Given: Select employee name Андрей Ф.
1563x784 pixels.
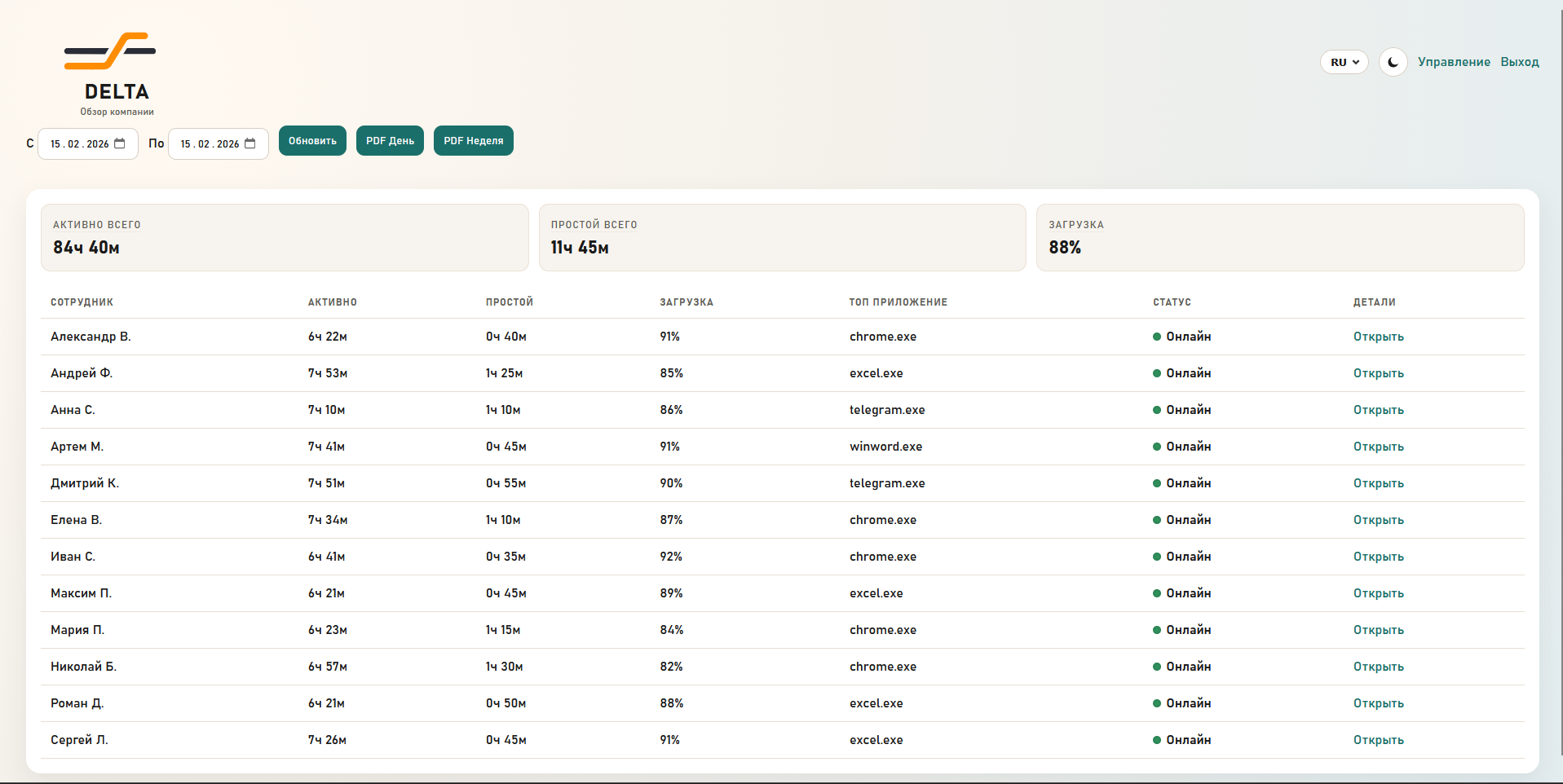Looking at the screenshot, I should pos(82,373).
